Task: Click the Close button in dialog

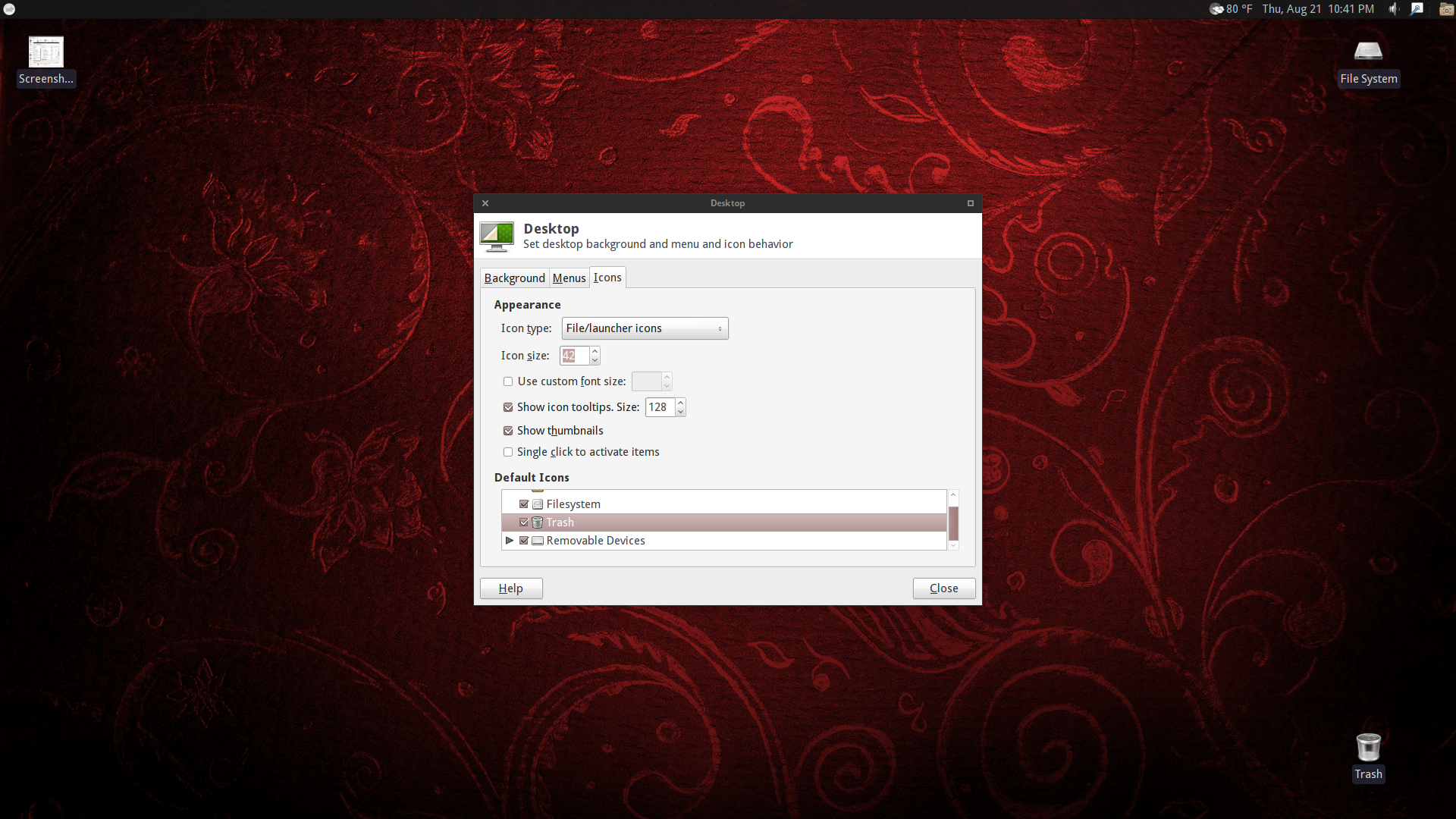Action: coord(943,588)
